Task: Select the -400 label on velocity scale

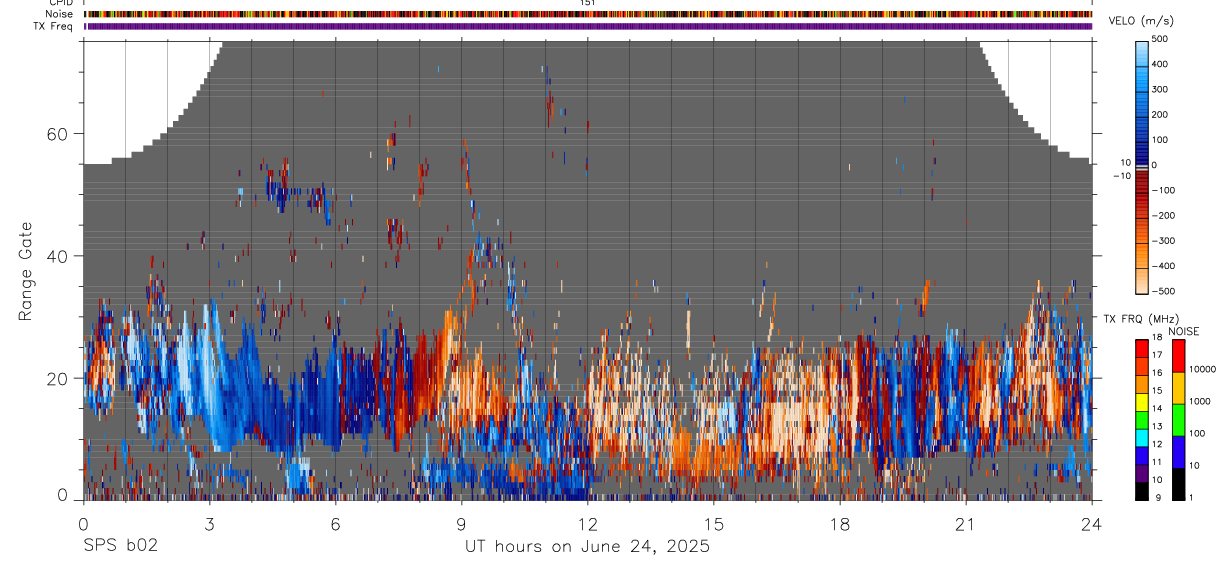Action: click(x=1162, y=266)
